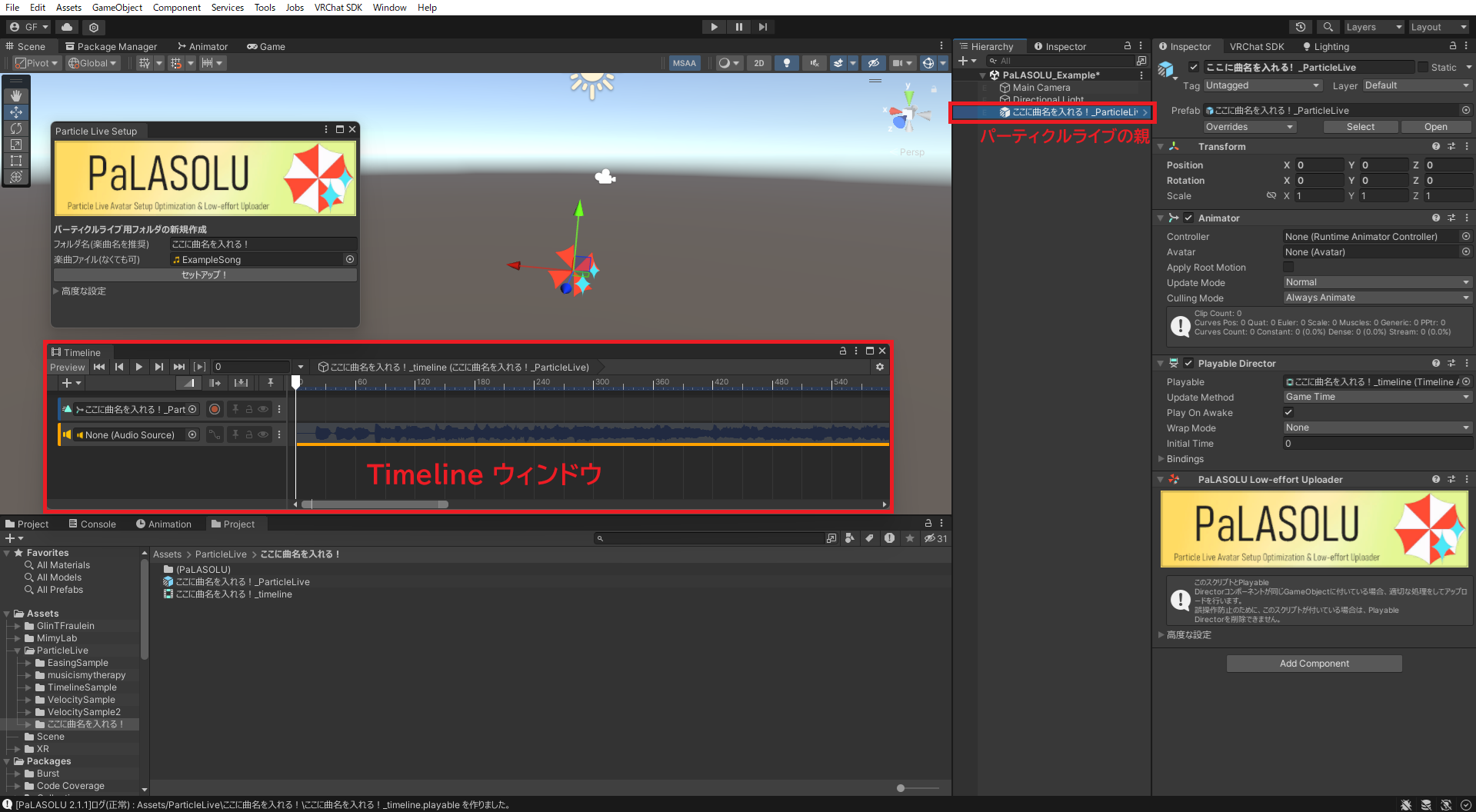1476x812 pixels.
Task: Open the timeline settings gear icon
Action: 880,367
